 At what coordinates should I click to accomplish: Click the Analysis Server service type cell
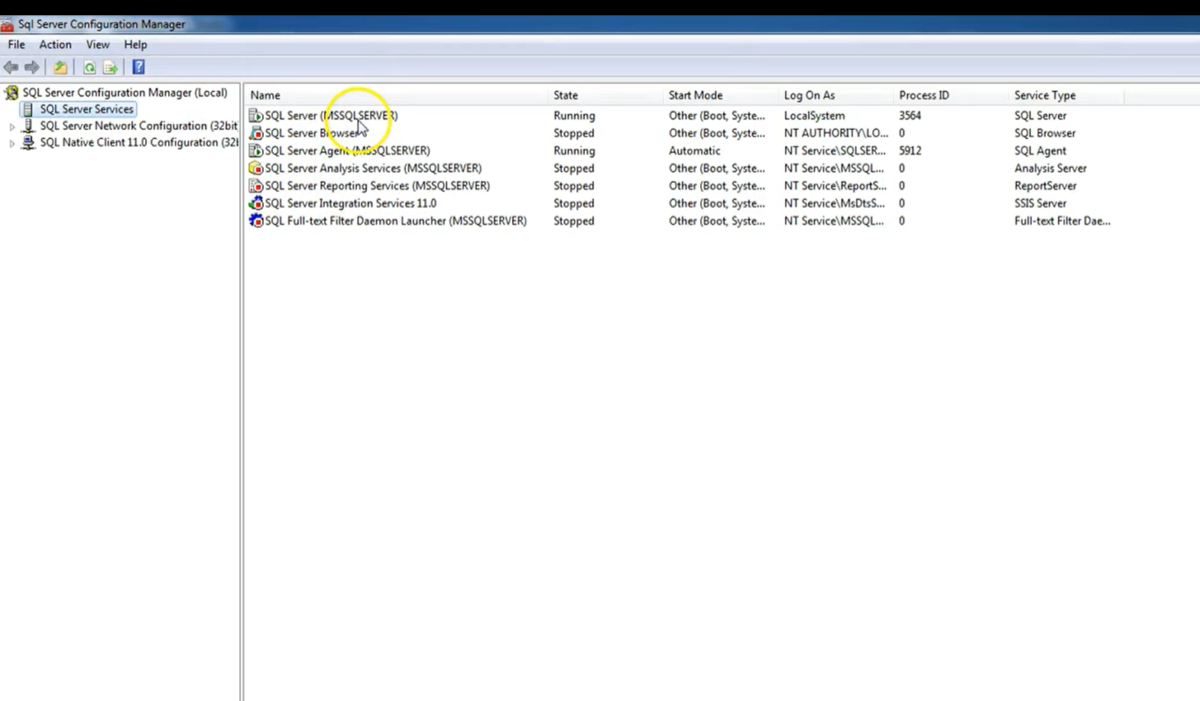coord(1050,168)
